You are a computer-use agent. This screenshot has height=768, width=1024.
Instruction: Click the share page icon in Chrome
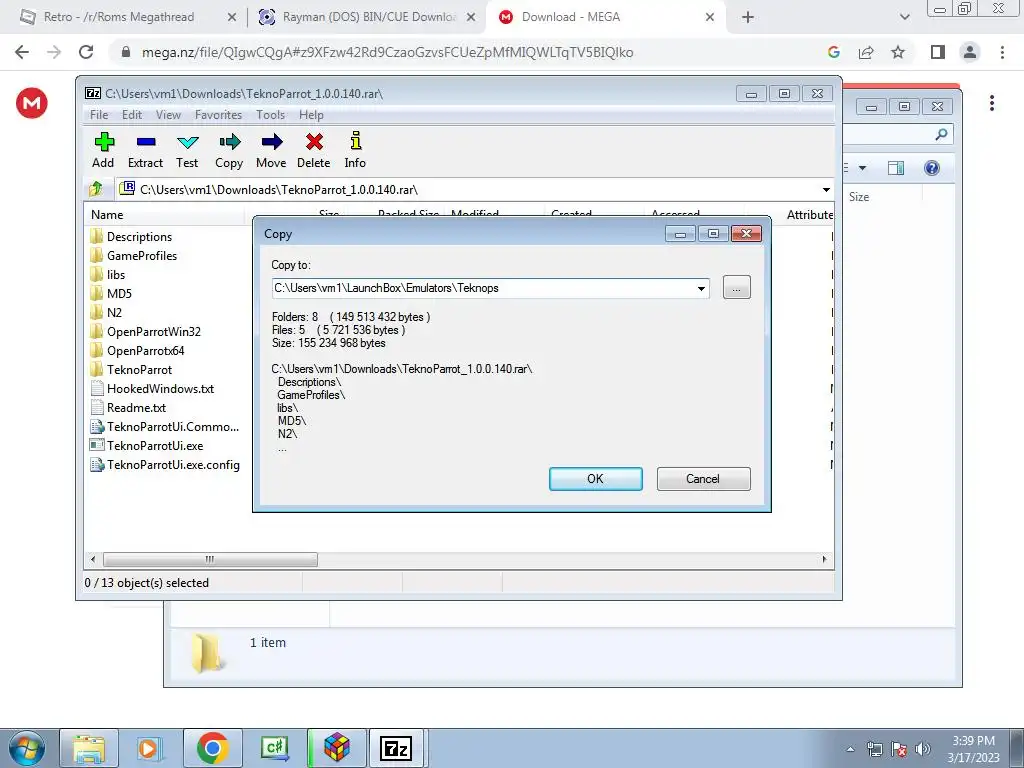coord(866,52)
